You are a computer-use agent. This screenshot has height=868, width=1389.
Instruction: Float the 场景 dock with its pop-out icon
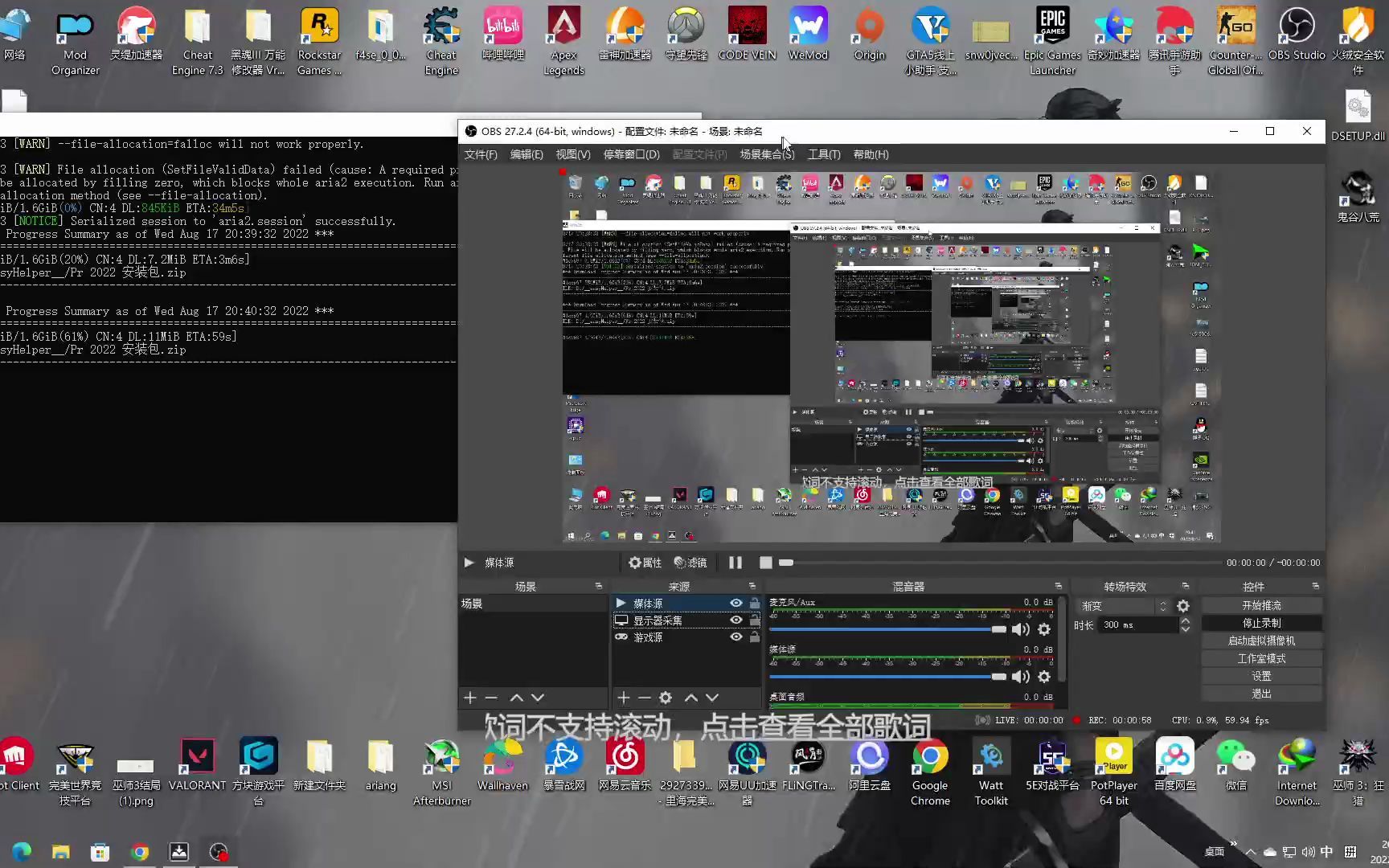(598, 586)
